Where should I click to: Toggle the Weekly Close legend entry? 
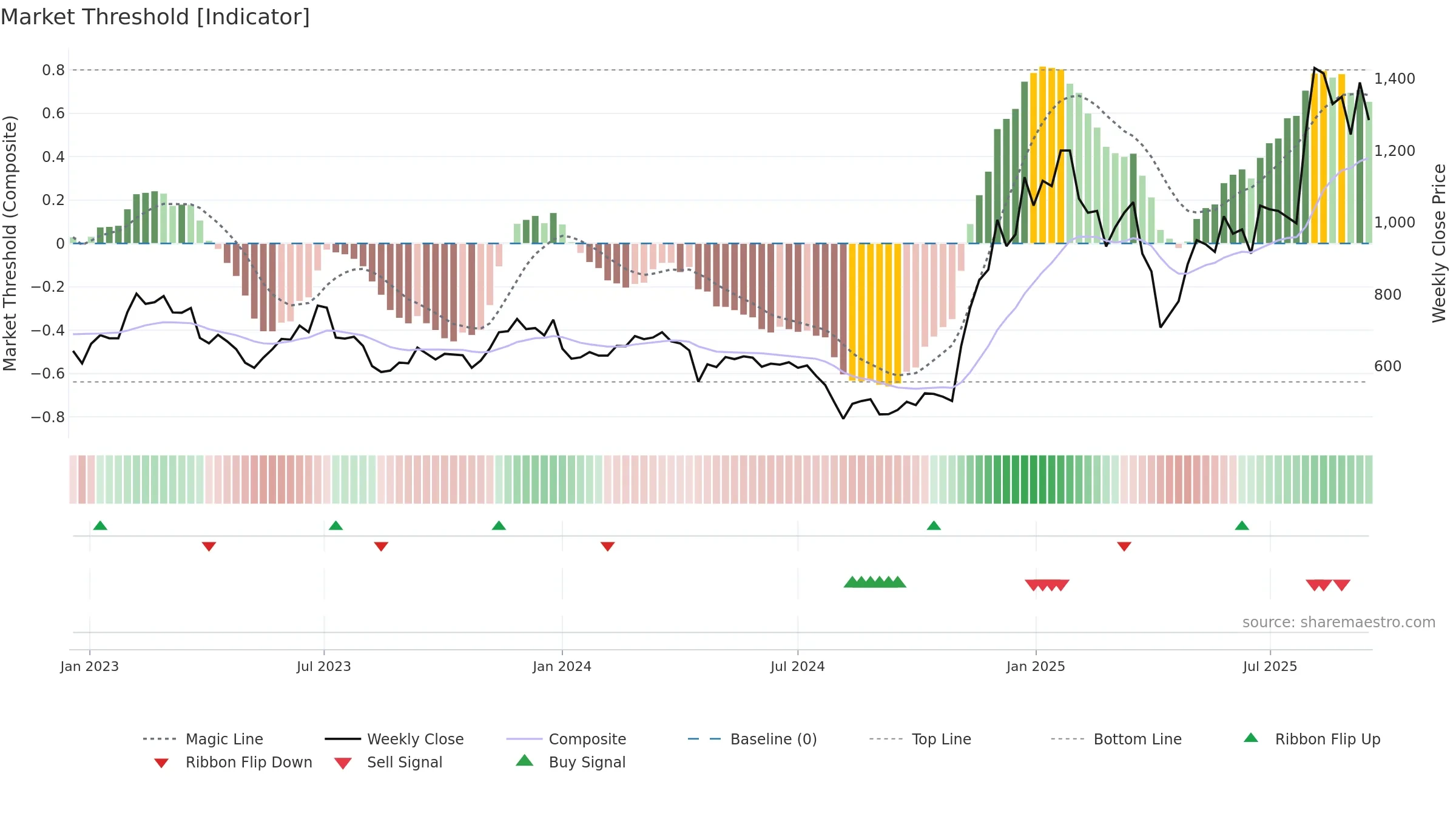coord(394,739)
